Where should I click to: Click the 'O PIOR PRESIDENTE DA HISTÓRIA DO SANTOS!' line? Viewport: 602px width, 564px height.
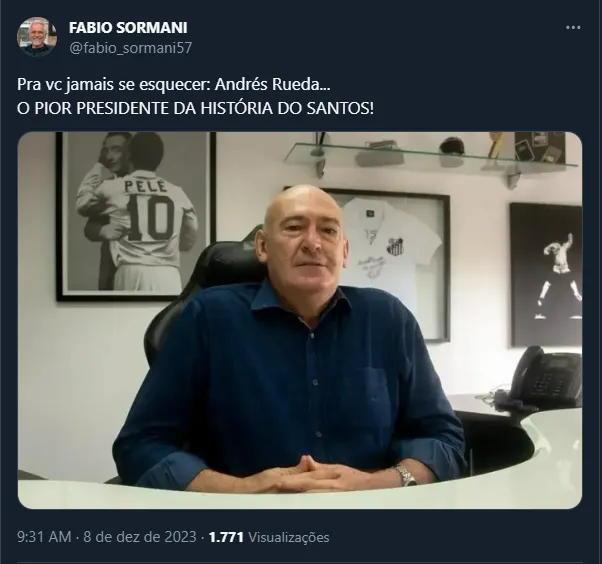click(195, 109)
